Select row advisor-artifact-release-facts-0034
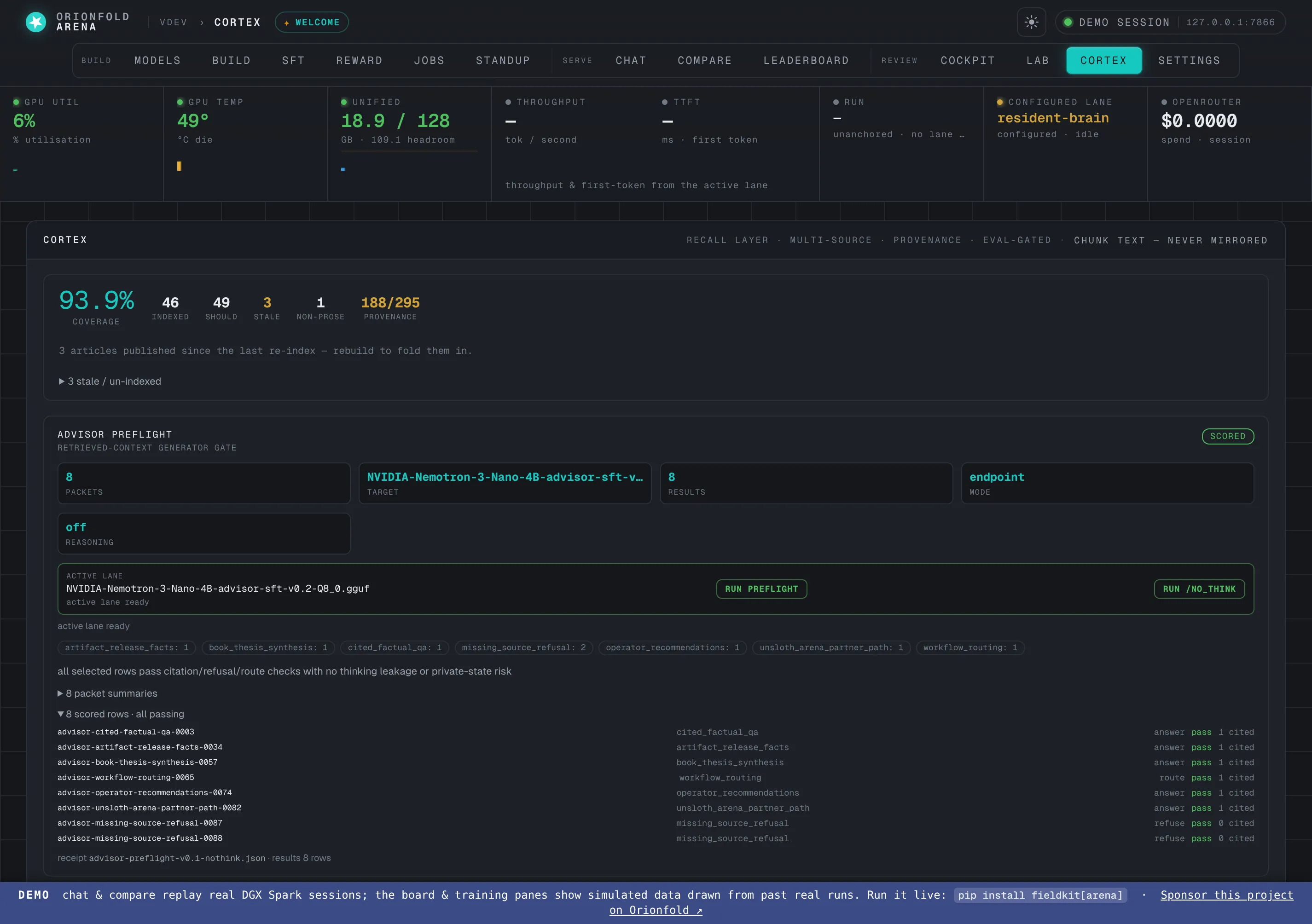This screenshot has height=924, width=1312. click(656, 747)
